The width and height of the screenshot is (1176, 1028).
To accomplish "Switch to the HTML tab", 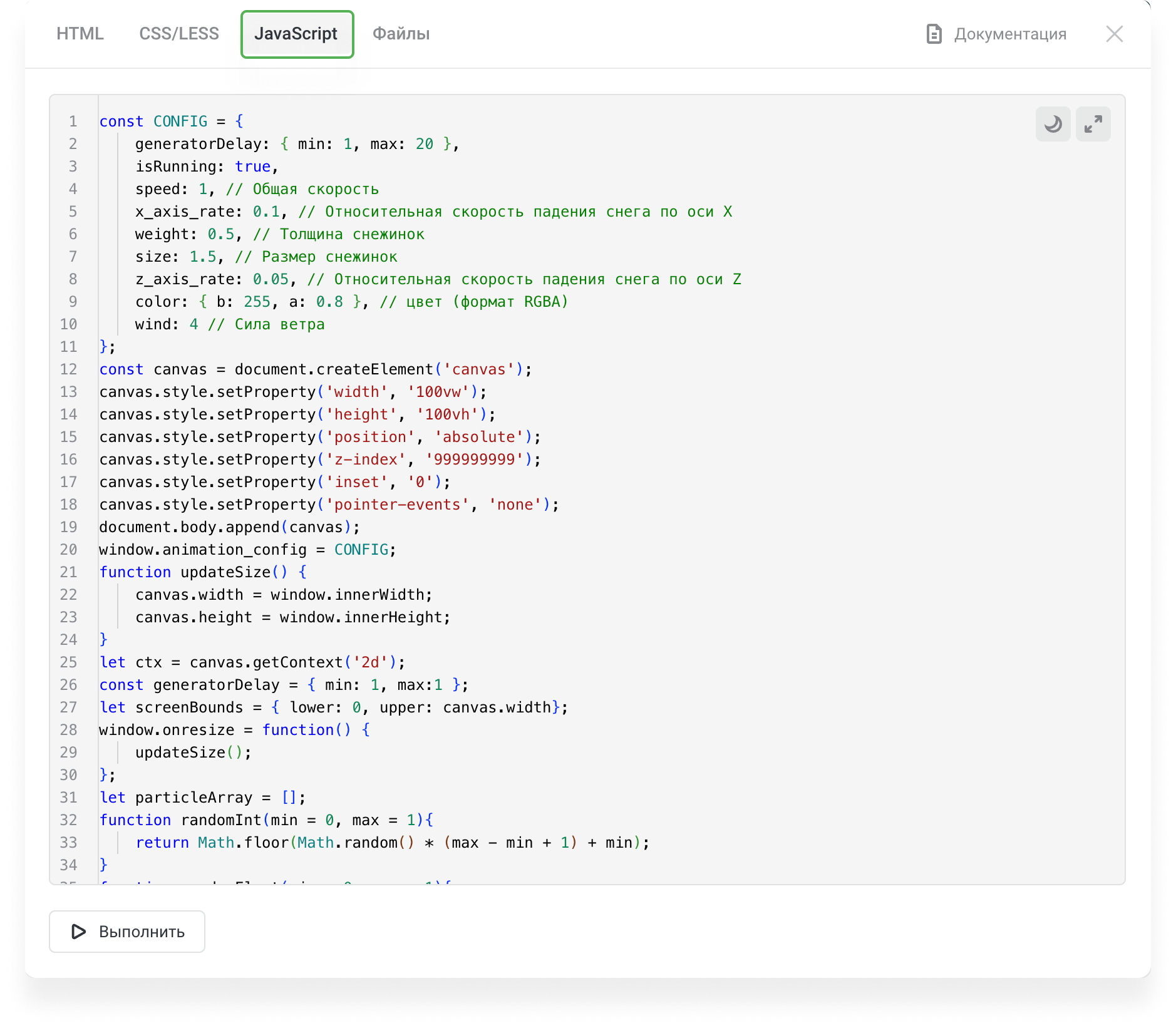I will click(80, 34).
